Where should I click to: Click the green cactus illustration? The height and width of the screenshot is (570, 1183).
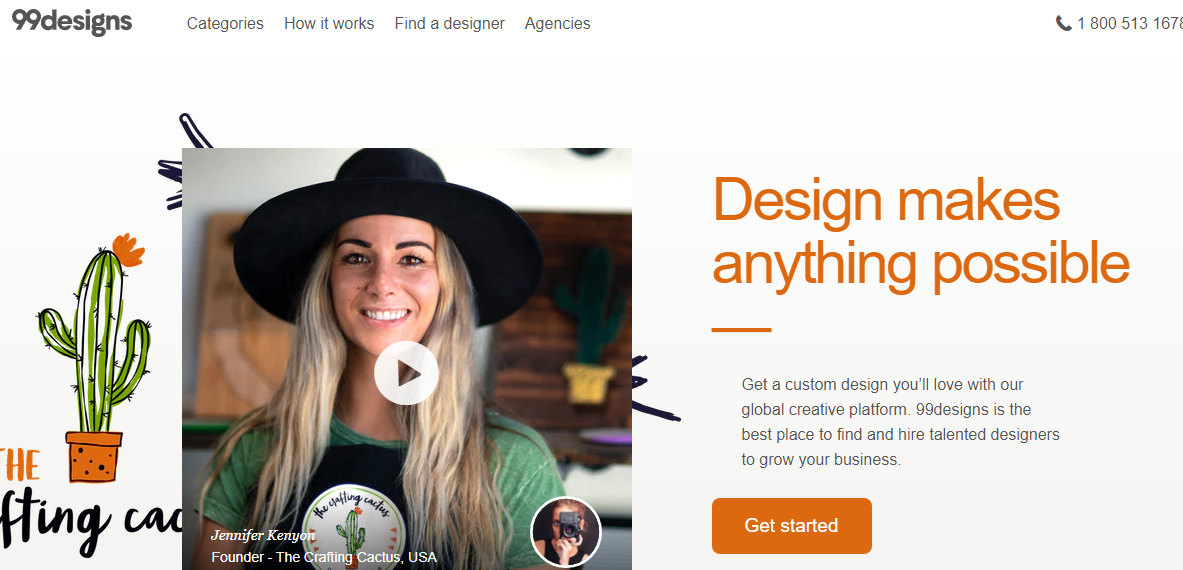[x=95, y=330]
